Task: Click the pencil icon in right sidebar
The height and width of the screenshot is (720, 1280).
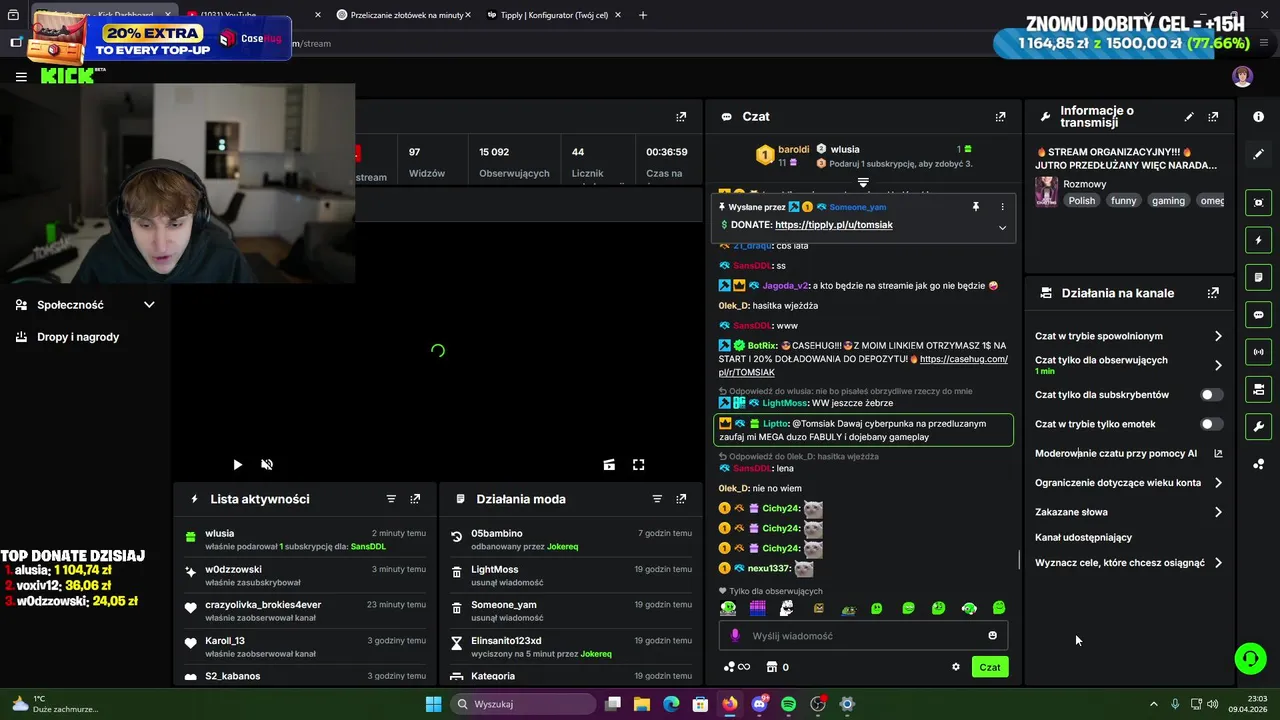Action: click(1259, 154)
